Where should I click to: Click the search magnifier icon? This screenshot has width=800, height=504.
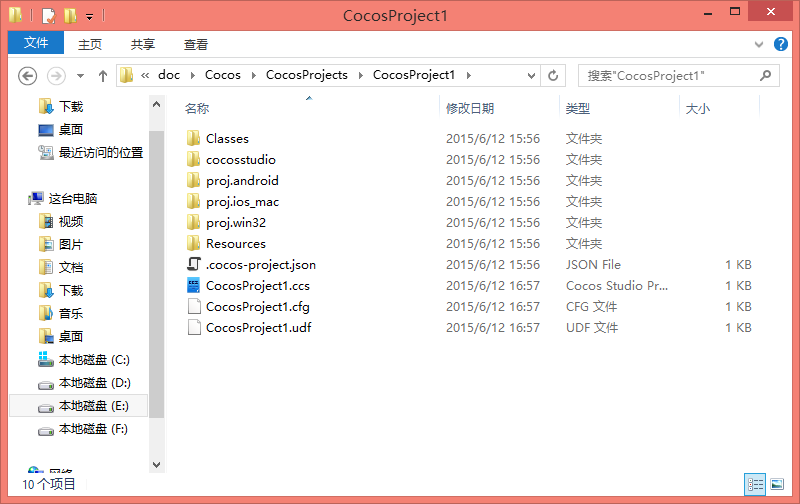pyautogui.click(x=765, y=75)
